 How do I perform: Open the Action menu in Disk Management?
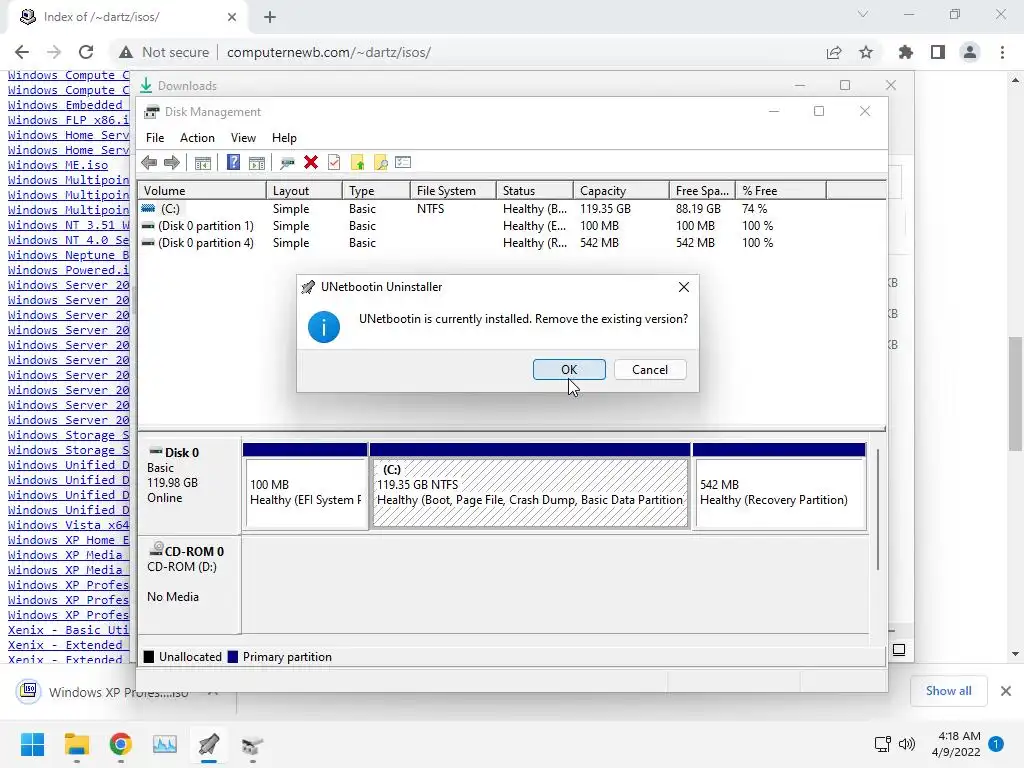197,138
